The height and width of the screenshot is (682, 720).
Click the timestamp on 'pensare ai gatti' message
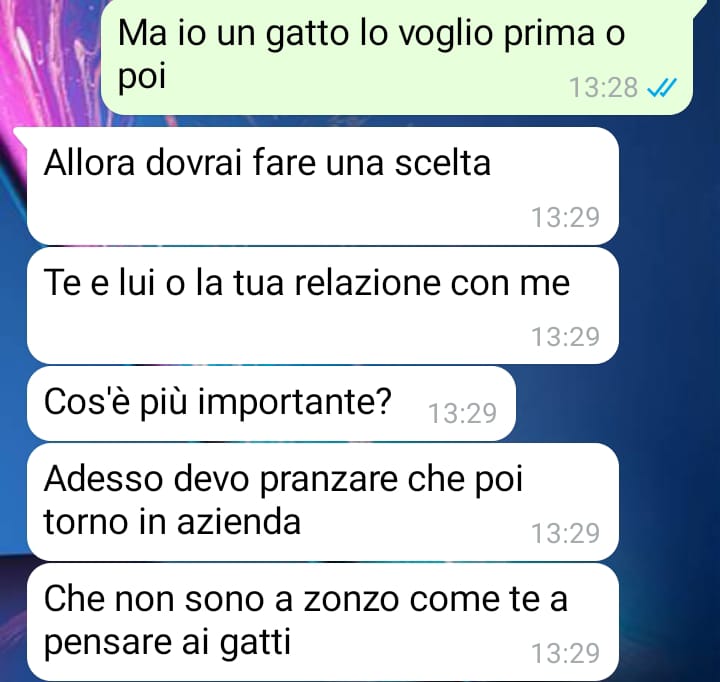(565, 653)
